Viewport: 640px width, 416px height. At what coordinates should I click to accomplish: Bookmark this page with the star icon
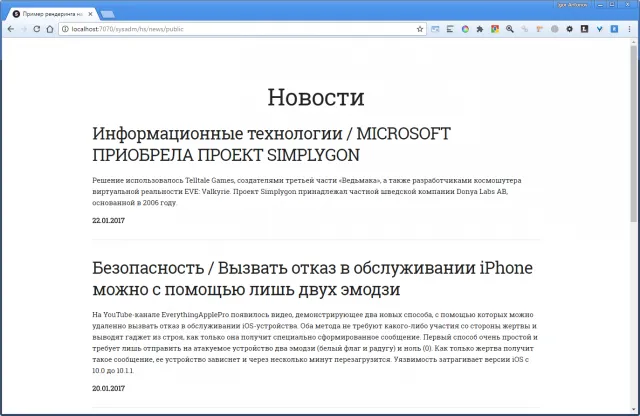coord(420,29)
